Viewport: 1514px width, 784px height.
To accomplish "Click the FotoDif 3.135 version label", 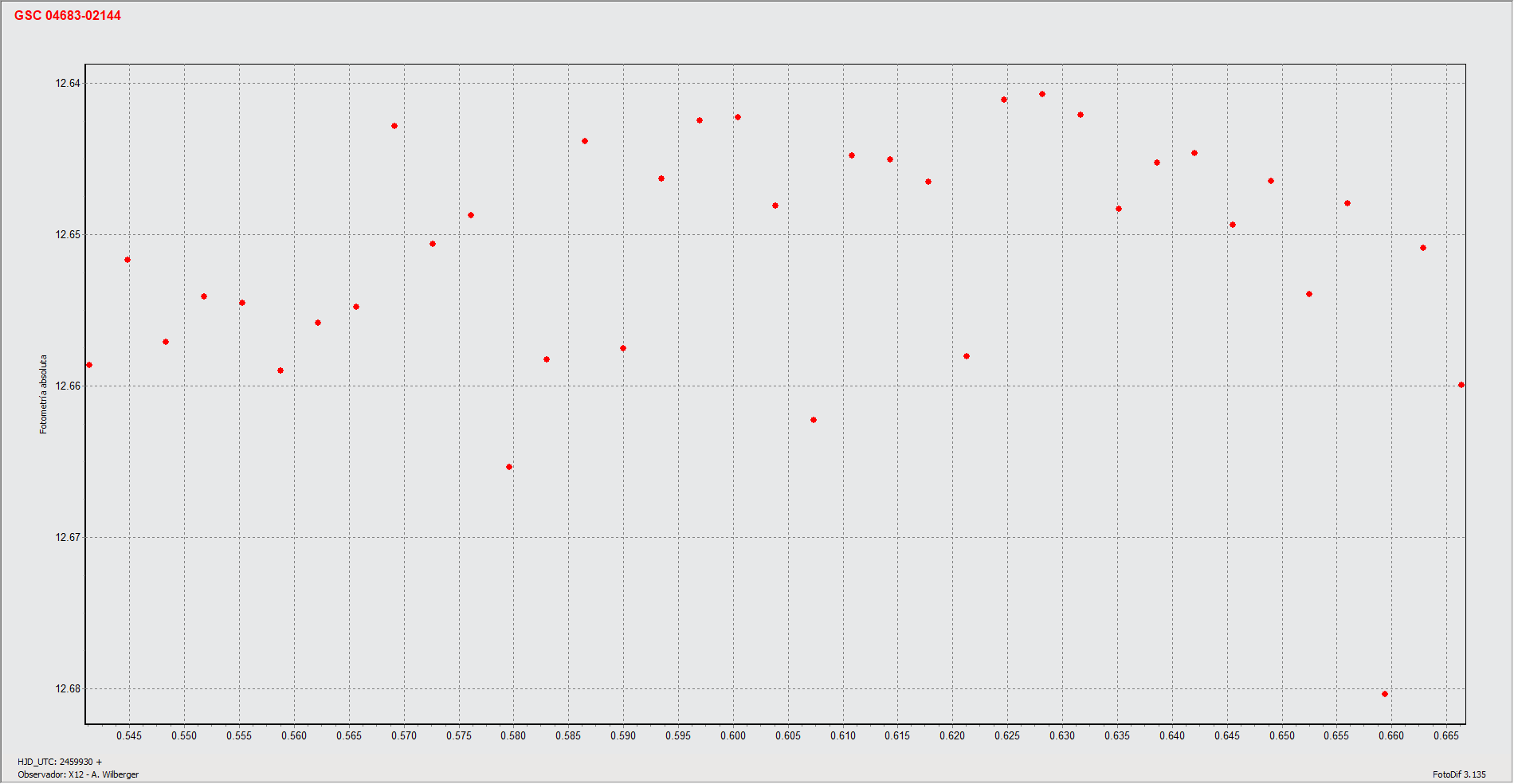I will pos(1458,774).
